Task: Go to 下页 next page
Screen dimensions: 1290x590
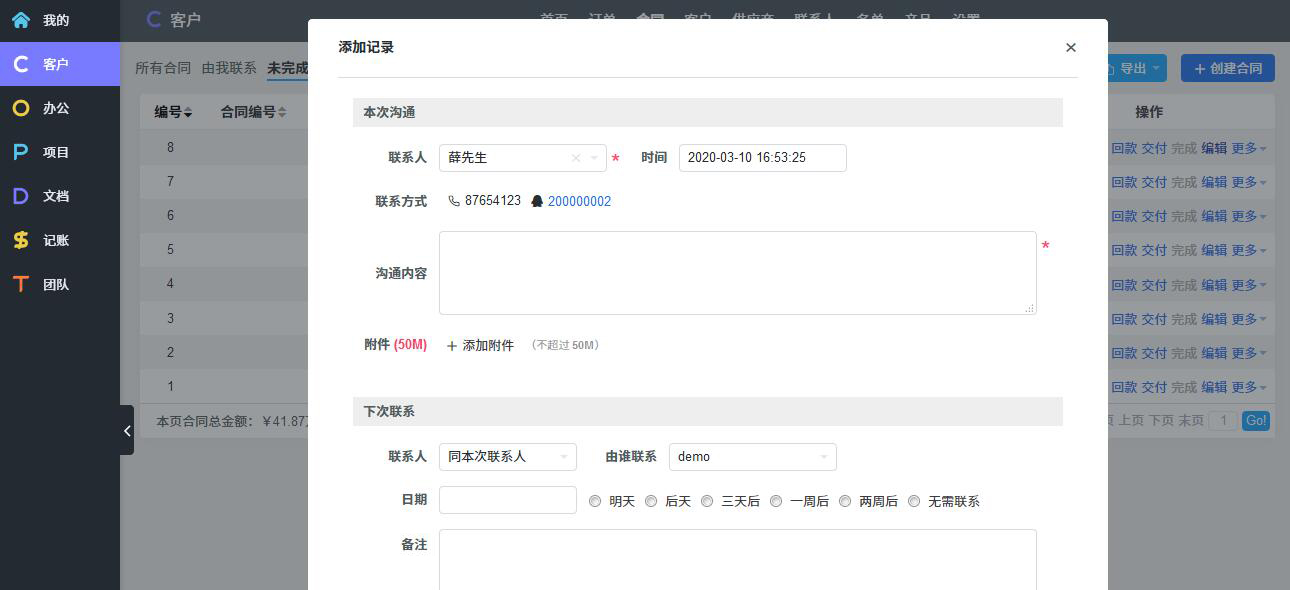Action: (x=1161, y=421)
